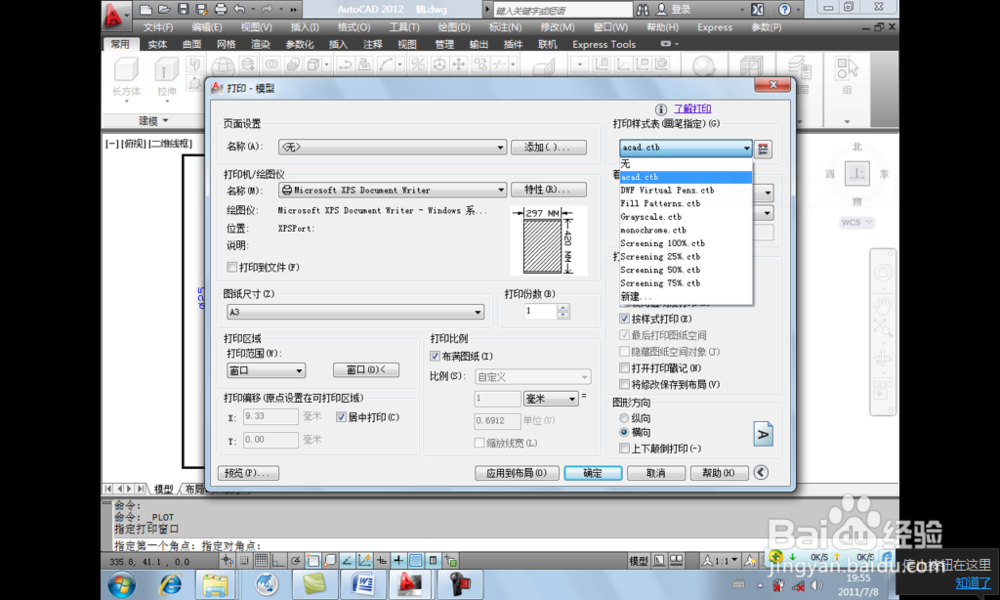Expand the 建模 ribbon panel
Image resolution: width=1000 pixels, height=600 pixels.
154,121
